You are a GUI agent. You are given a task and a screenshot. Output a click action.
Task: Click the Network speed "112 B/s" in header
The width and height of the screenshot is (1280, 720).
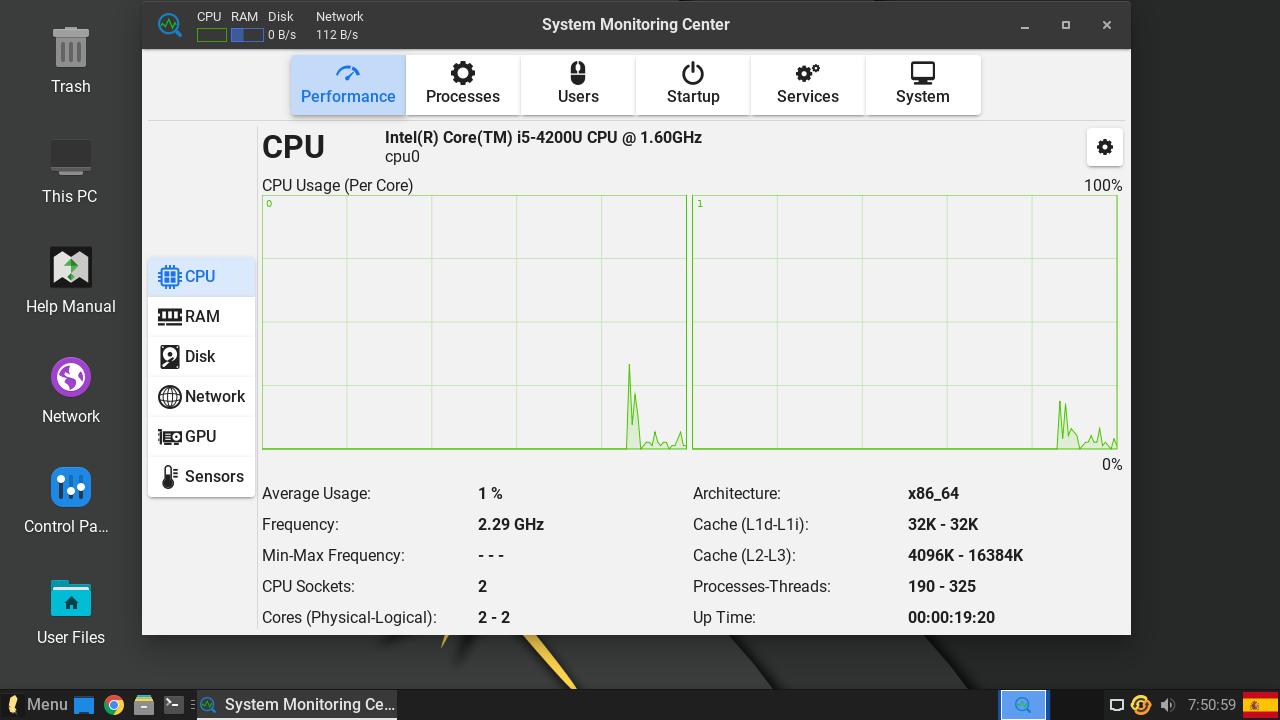[x=337, y=35]
